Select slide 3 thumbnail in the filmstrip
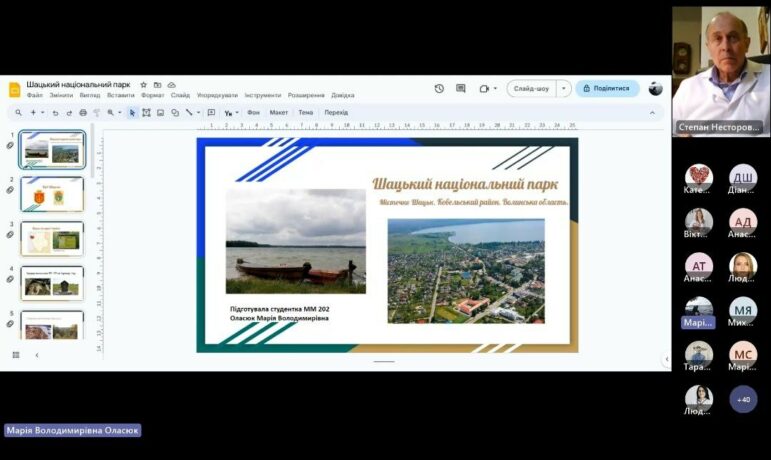The width and height of the screenshot is (771, 460). tap(52, 238)
